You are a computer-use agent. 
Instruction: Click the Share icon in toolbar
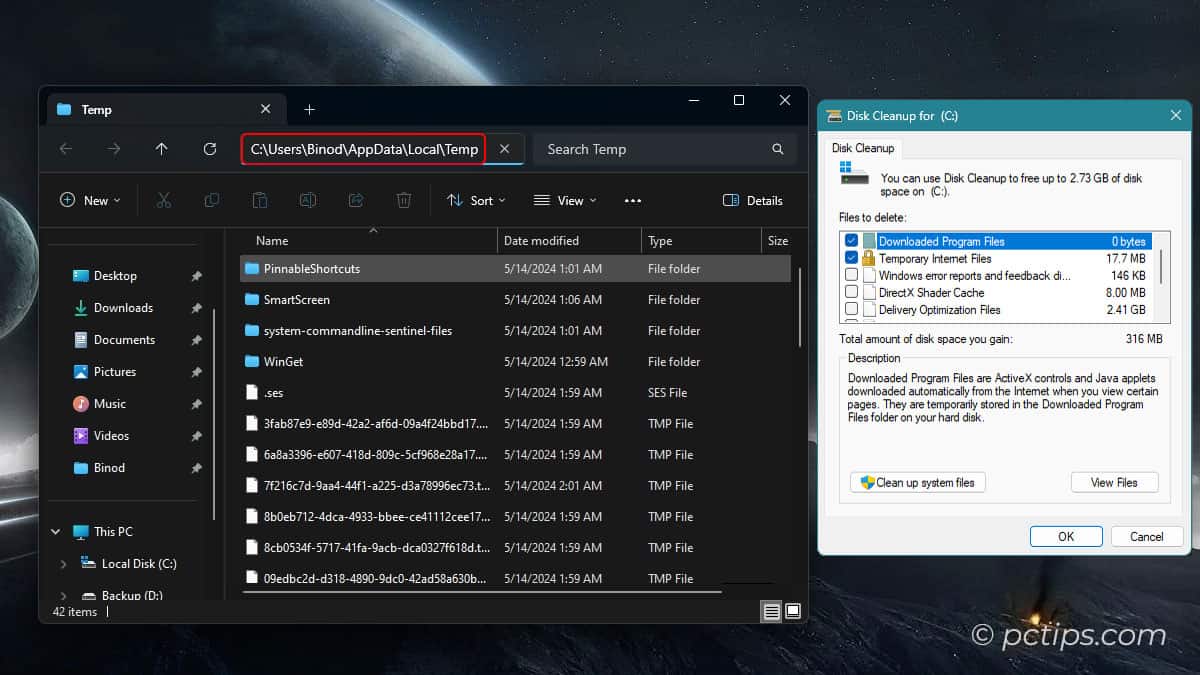click(356, 200)
